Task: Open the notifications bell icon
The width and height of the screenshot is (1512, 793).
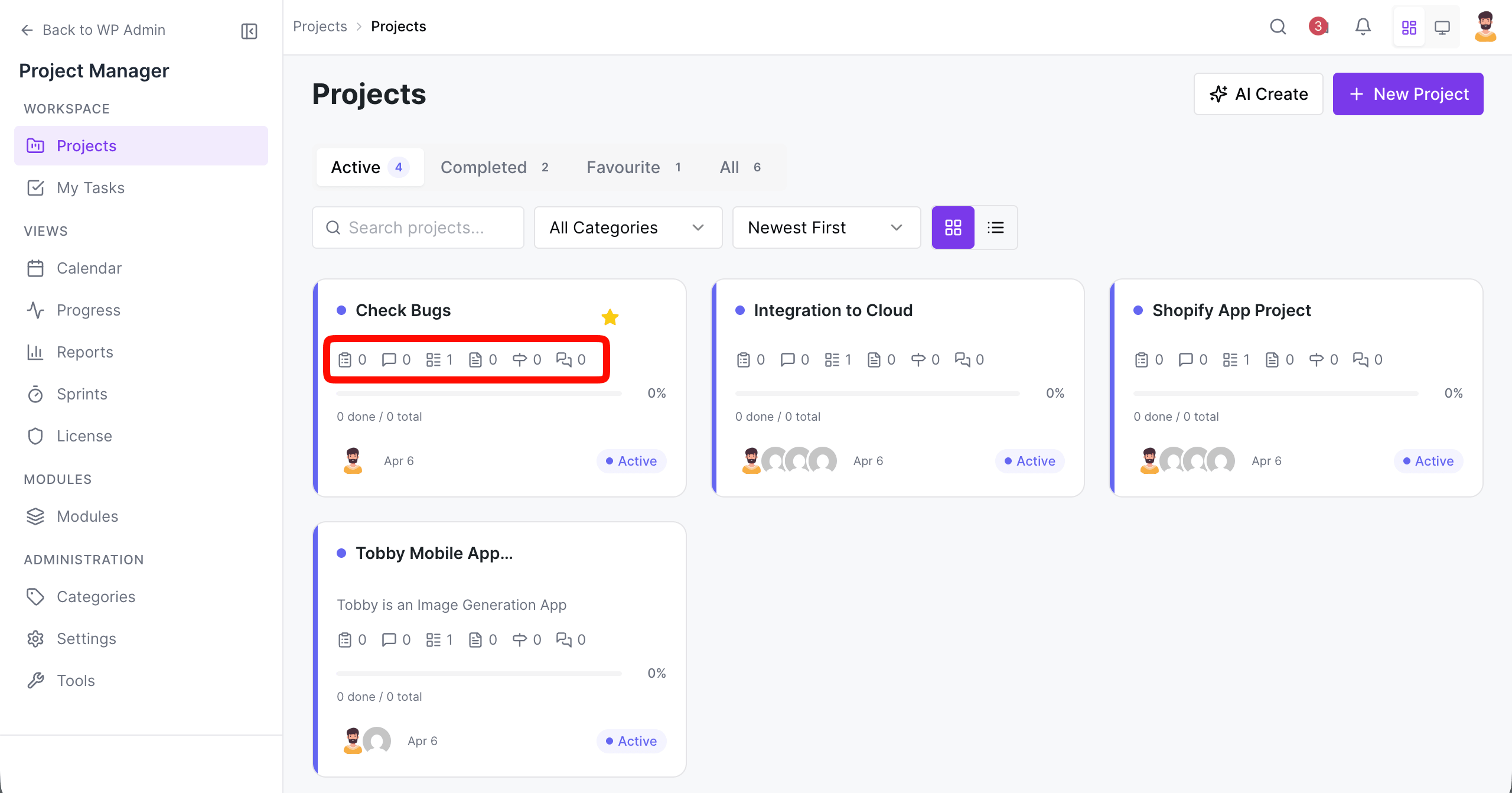Action: coord(1363,27)
